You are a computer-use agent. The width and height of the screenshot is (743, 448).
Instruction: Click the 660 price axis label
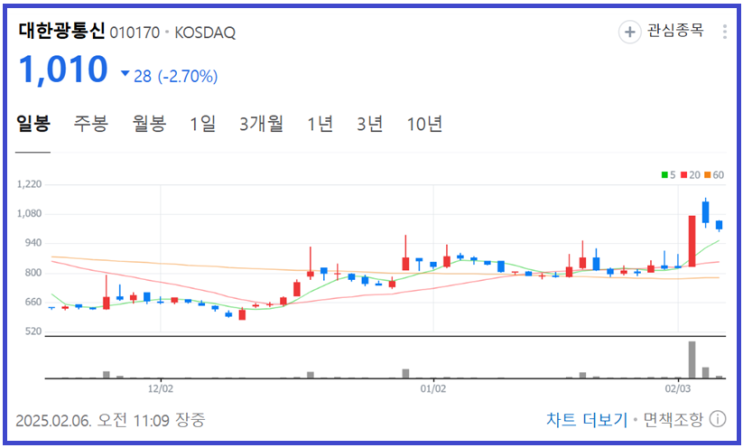coord(33,302)
